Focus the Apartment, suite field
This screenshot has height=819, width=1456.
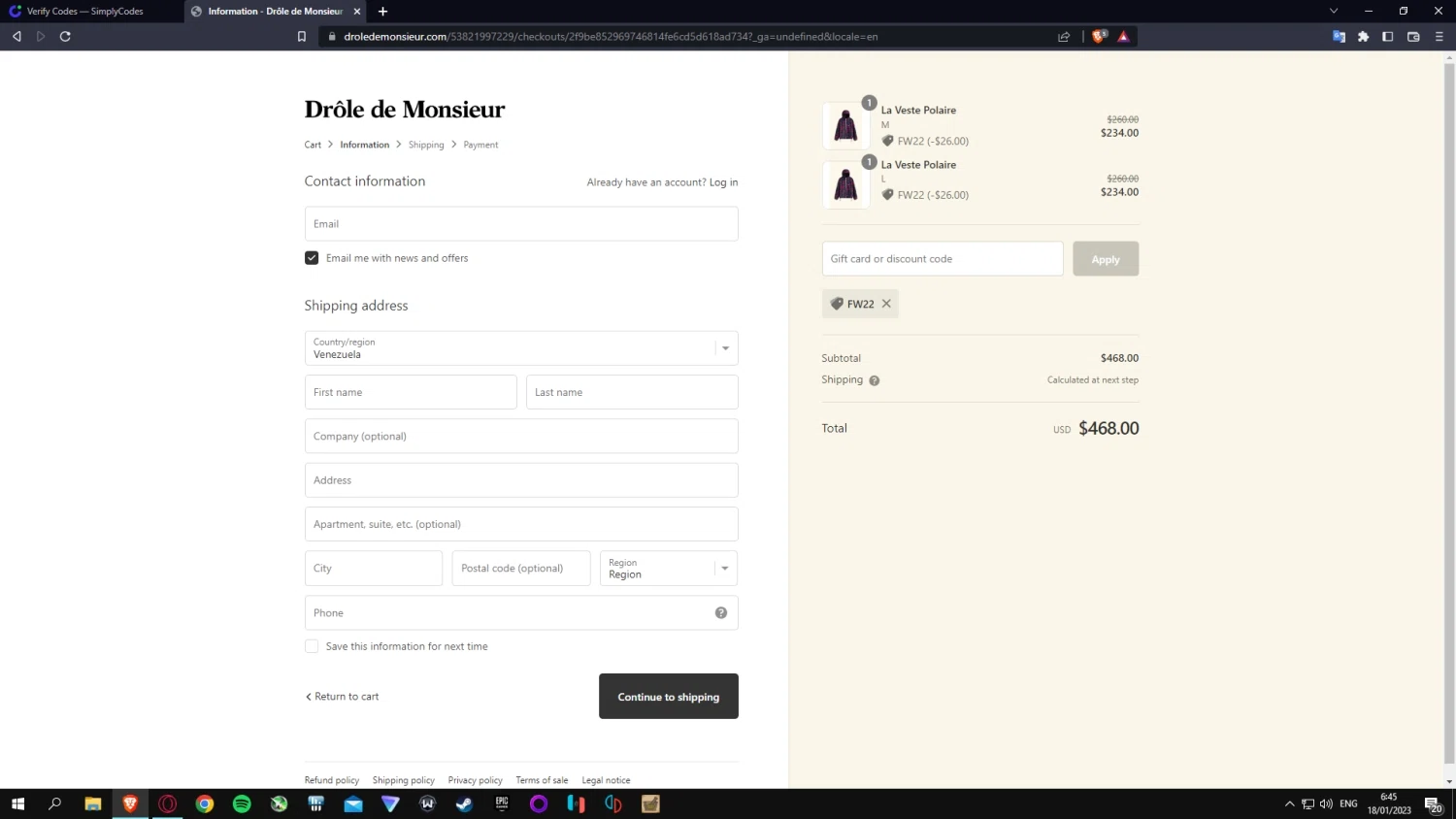click(x=521, y=524)
